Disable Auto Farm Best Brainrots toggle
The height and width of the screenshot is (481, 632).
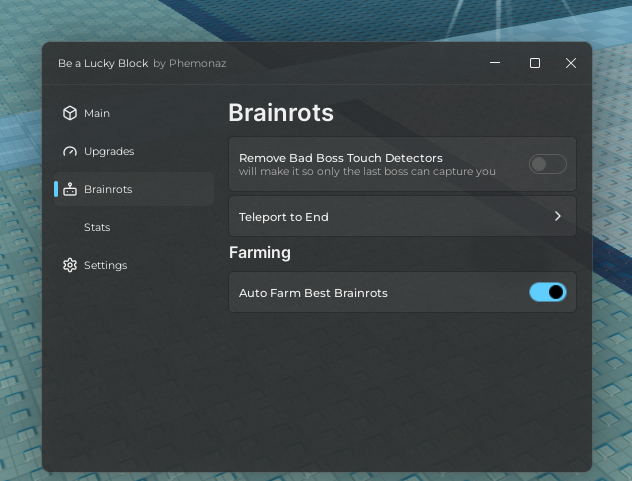click(x=547, y=292)
